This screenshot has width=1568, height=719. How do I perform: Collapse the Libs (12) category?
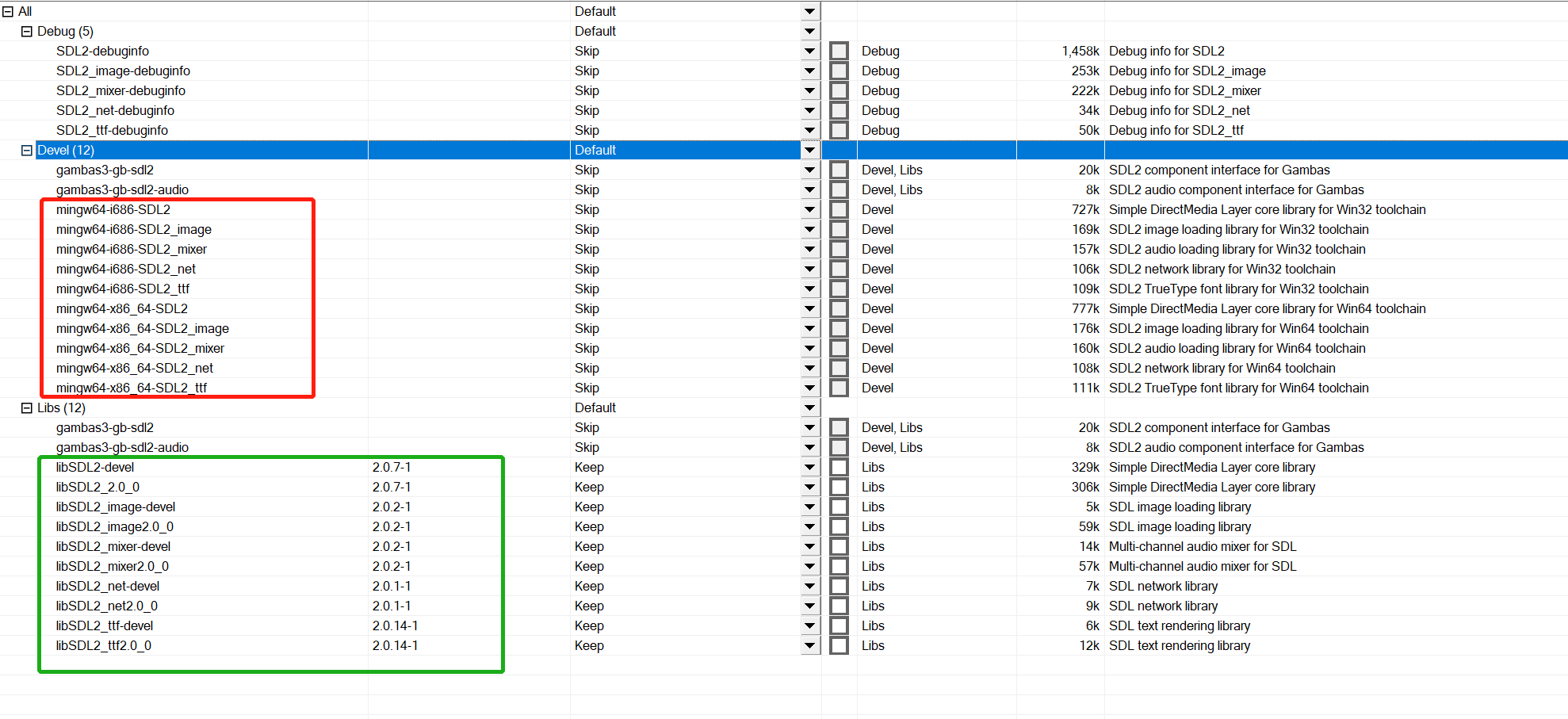point(27,408)
